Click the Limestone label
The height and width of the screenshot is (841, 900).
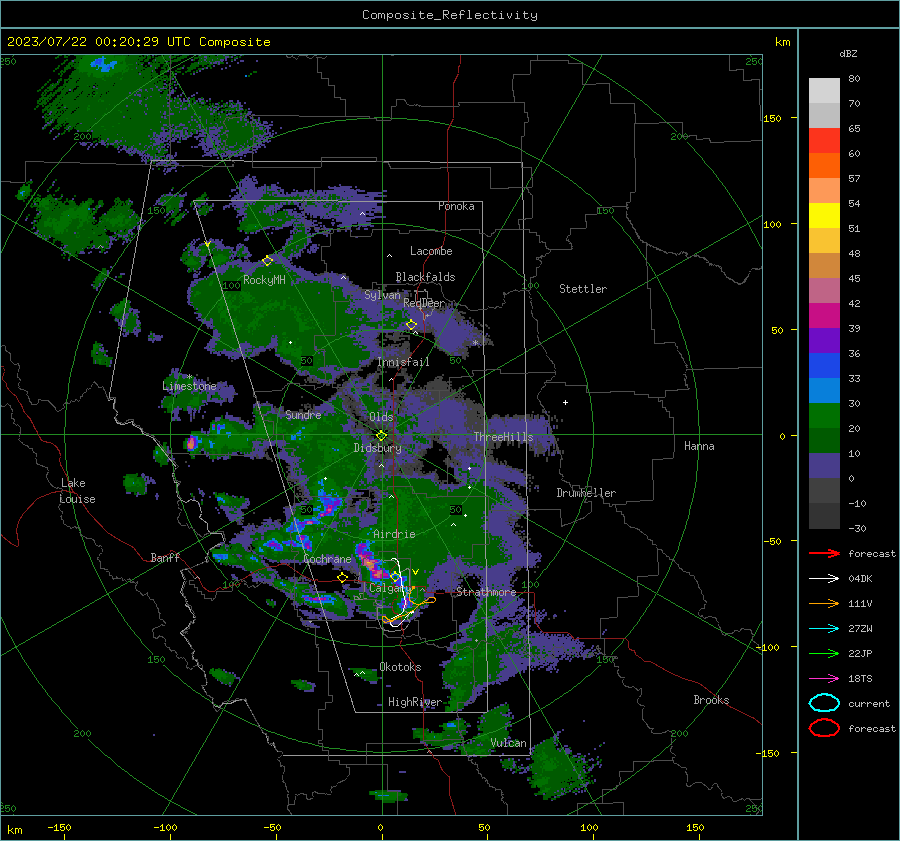[189, 386]
